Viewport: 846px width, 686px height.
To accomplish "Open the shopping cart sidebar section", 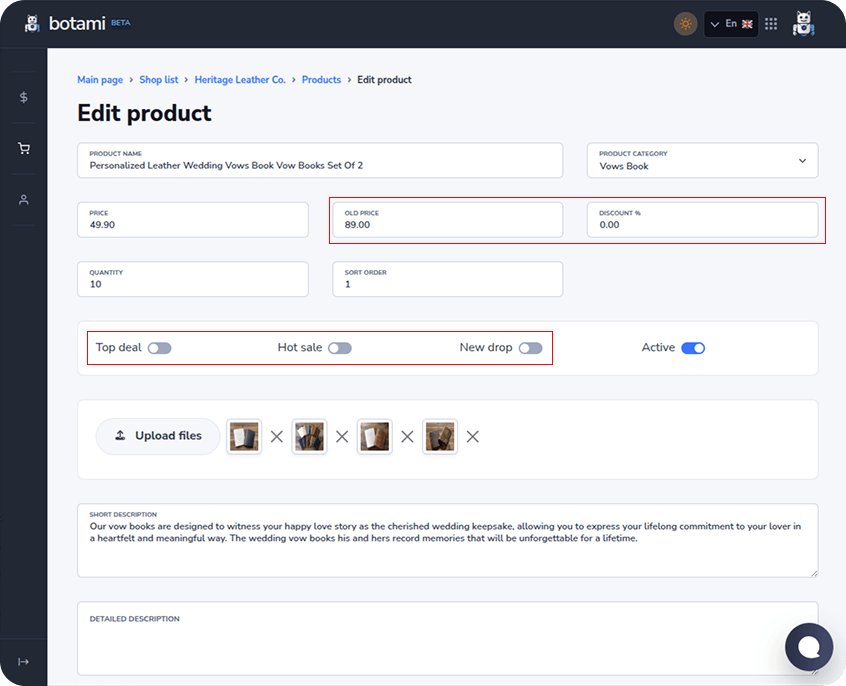I will coord(24,149).
